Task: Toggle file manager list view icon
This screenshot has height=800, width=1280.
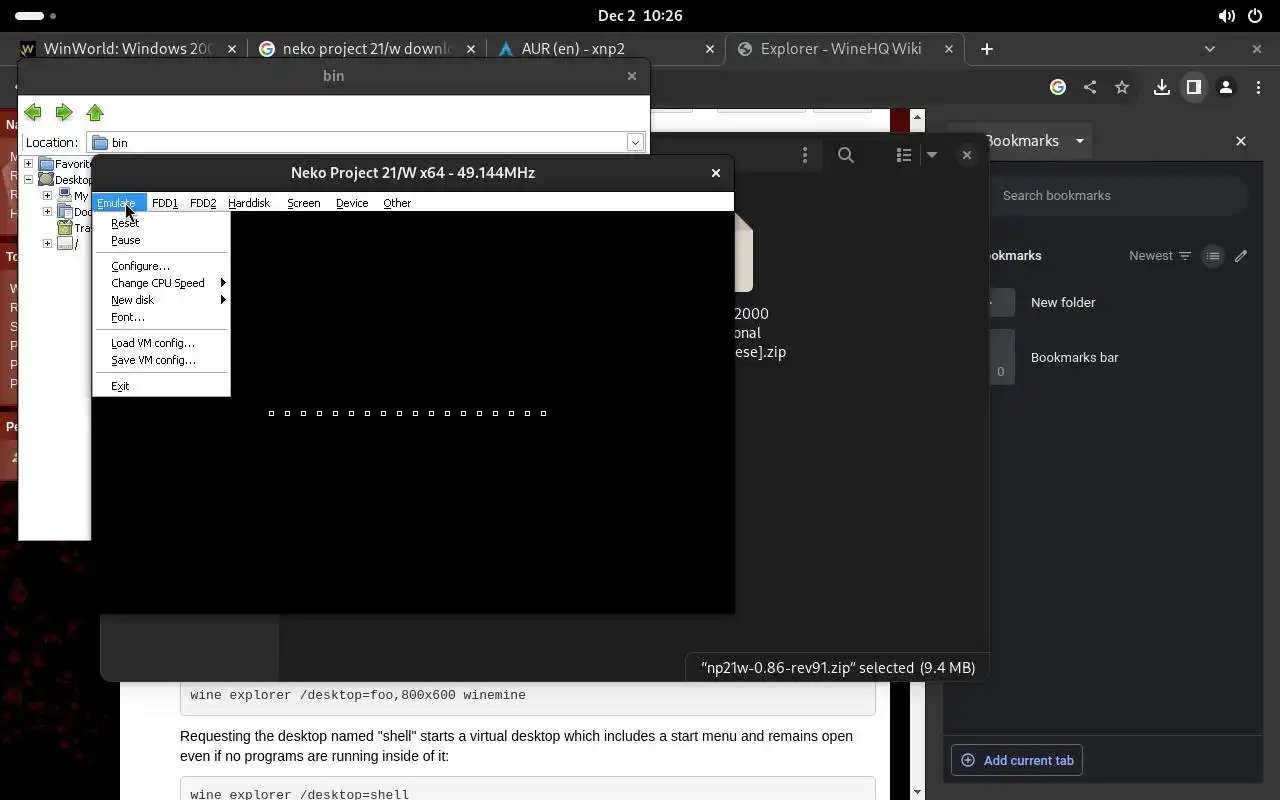Action: [x=904, y=155]
